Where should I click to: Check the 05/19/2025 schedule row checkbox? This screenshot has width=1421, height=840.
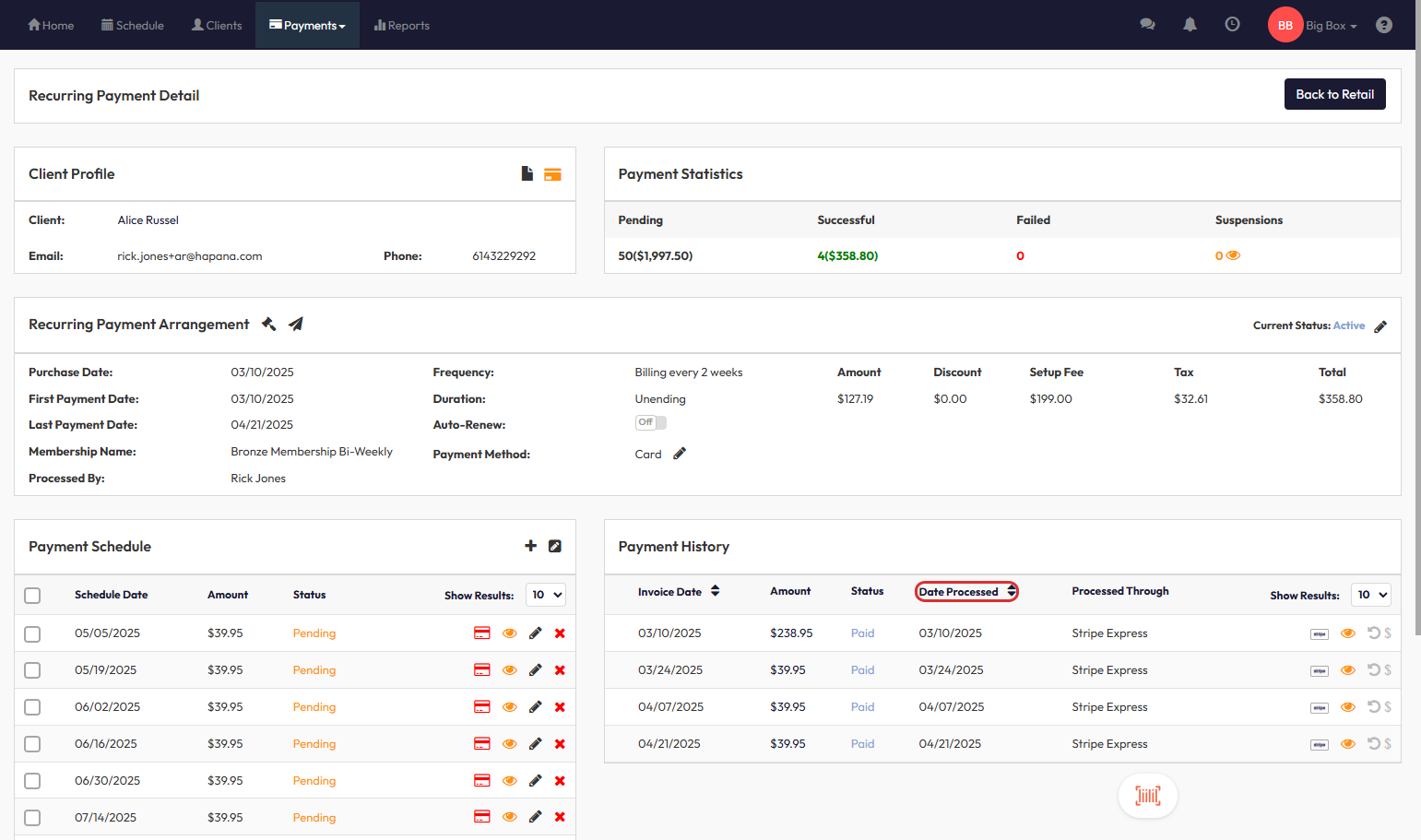click(32, 670)
